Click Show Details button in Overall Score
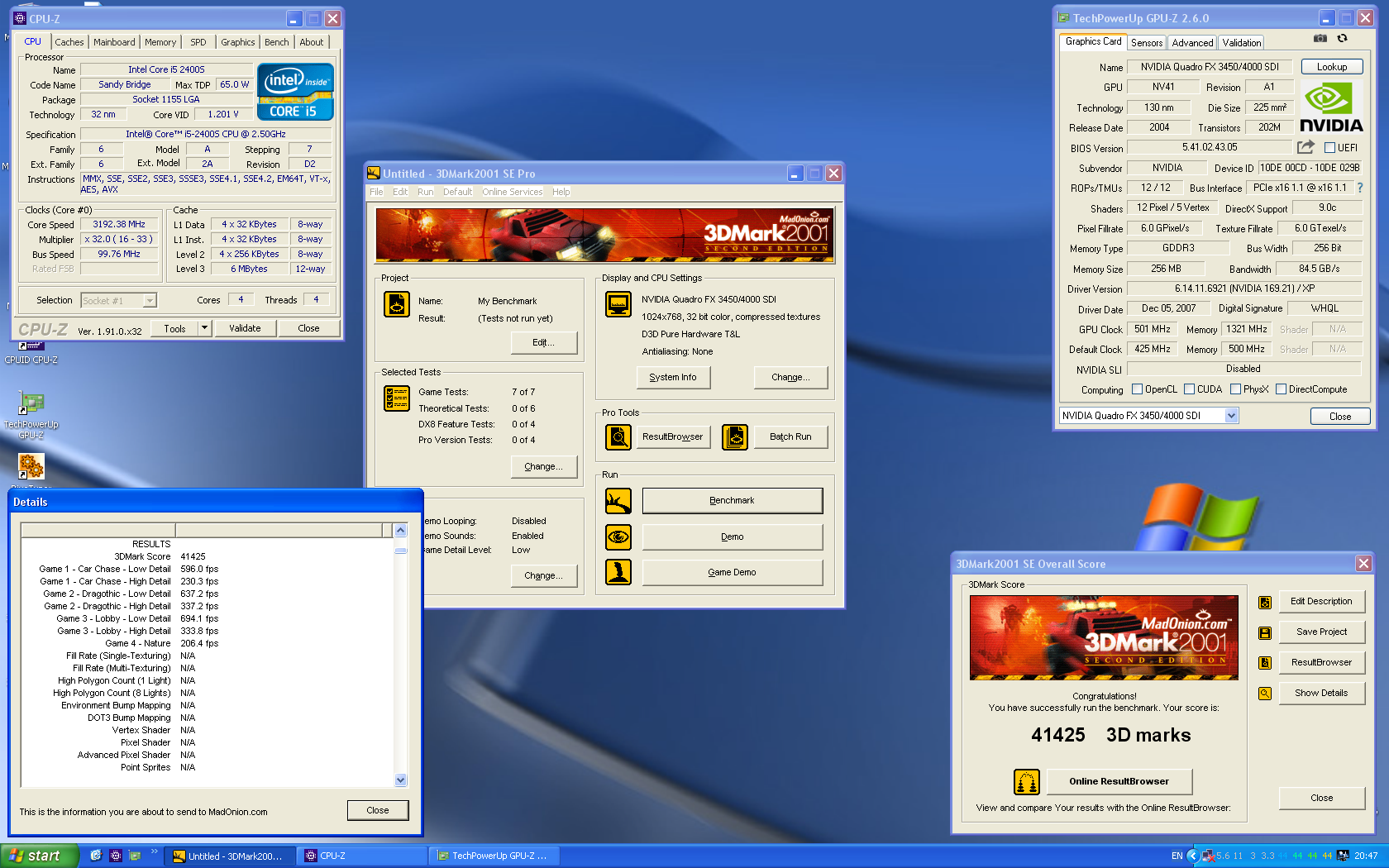 [x=1321, y=694]
